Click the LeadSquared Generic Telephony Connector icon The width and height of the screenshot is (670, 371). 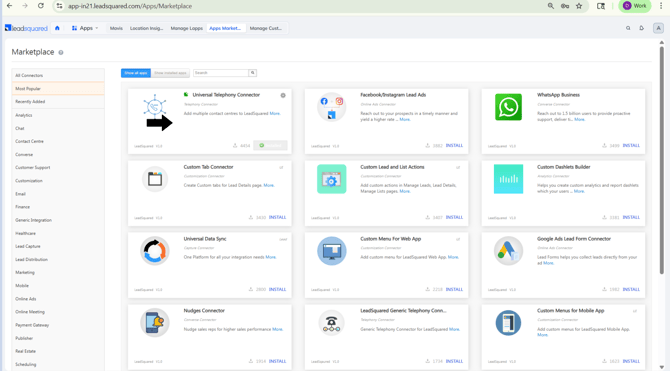point(332,324)
